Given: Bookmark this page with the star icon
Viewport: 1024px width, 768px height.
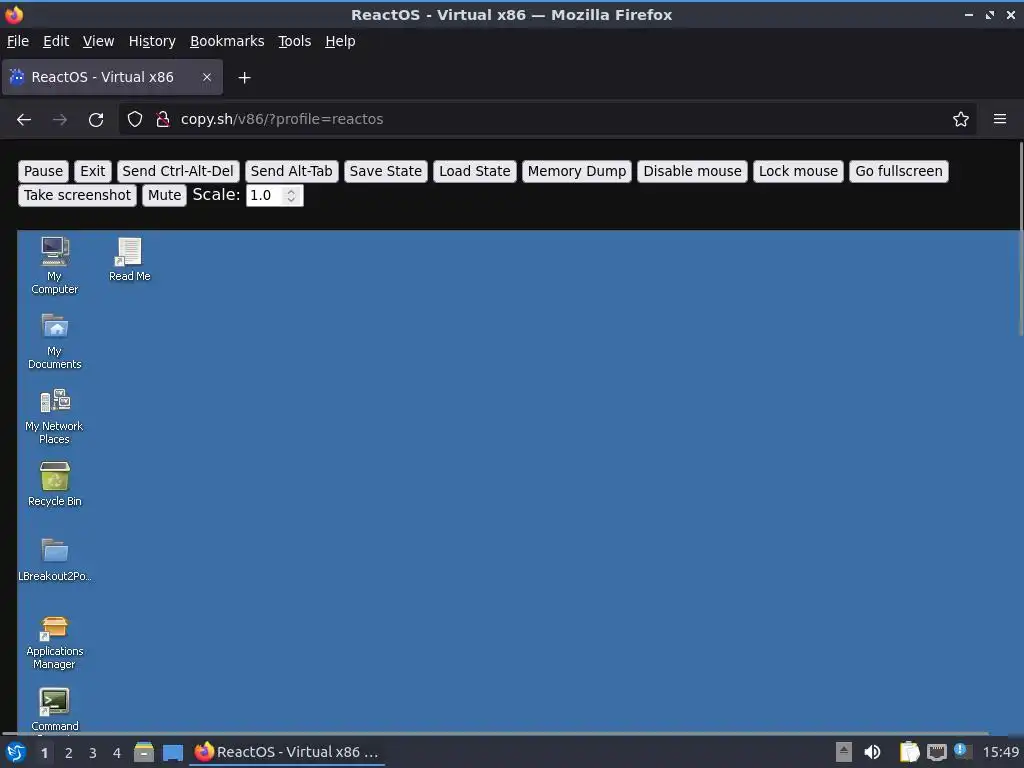Looking at the screenshot, I should tap(961, 119).
